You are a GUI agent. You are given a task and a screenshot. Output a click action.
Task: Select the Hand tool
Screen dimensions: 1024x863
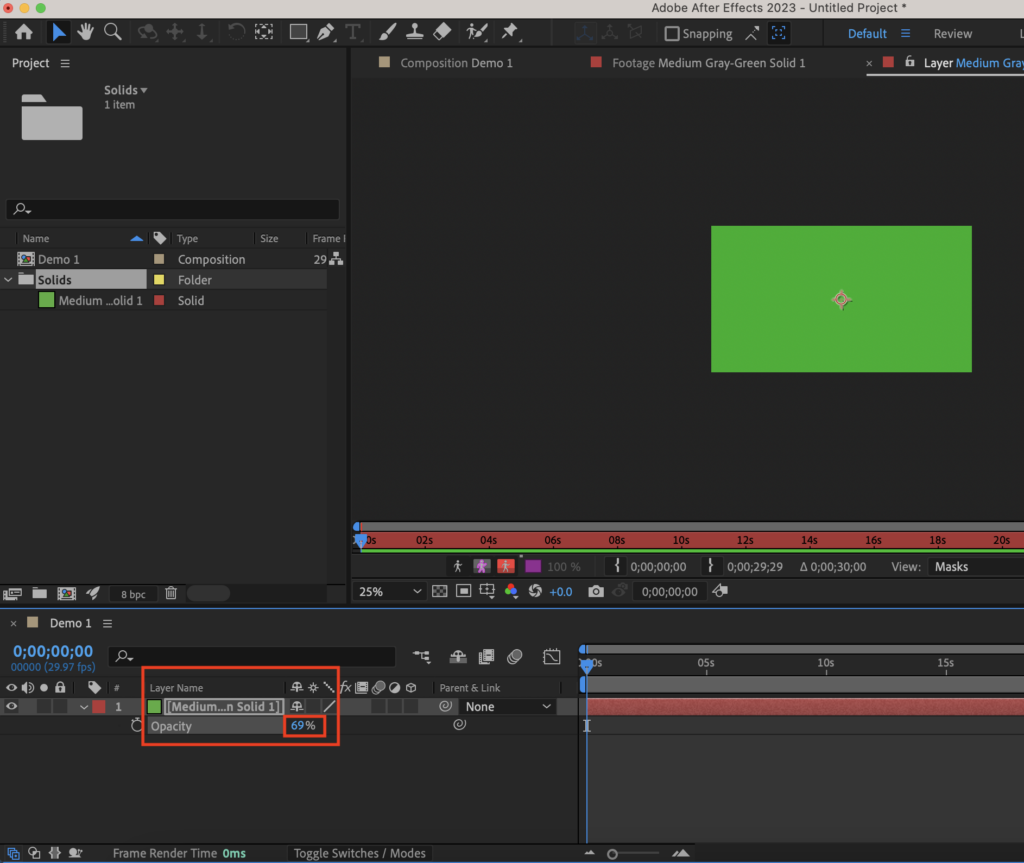[x=86, y=32]
